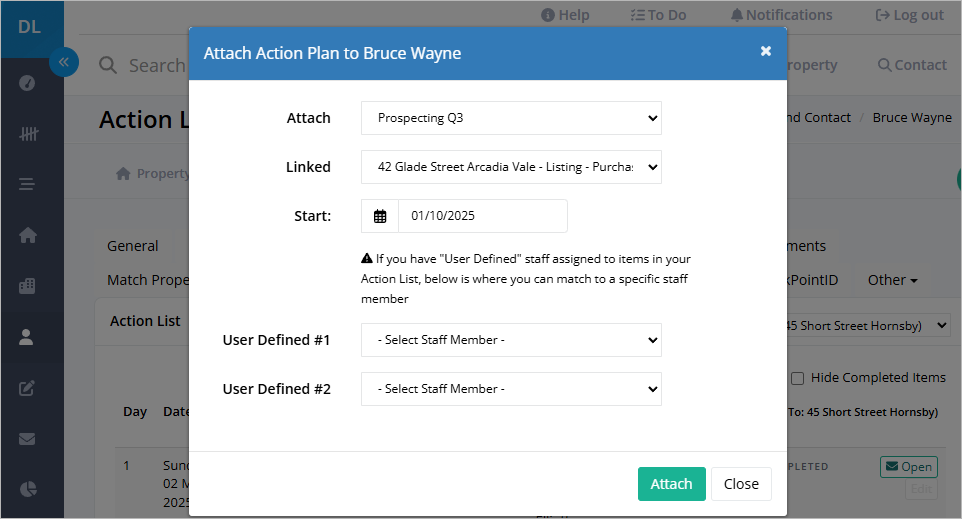Click the Close button in dialog
This screenshot has height=519, width=962.
[x=741, y=484]
